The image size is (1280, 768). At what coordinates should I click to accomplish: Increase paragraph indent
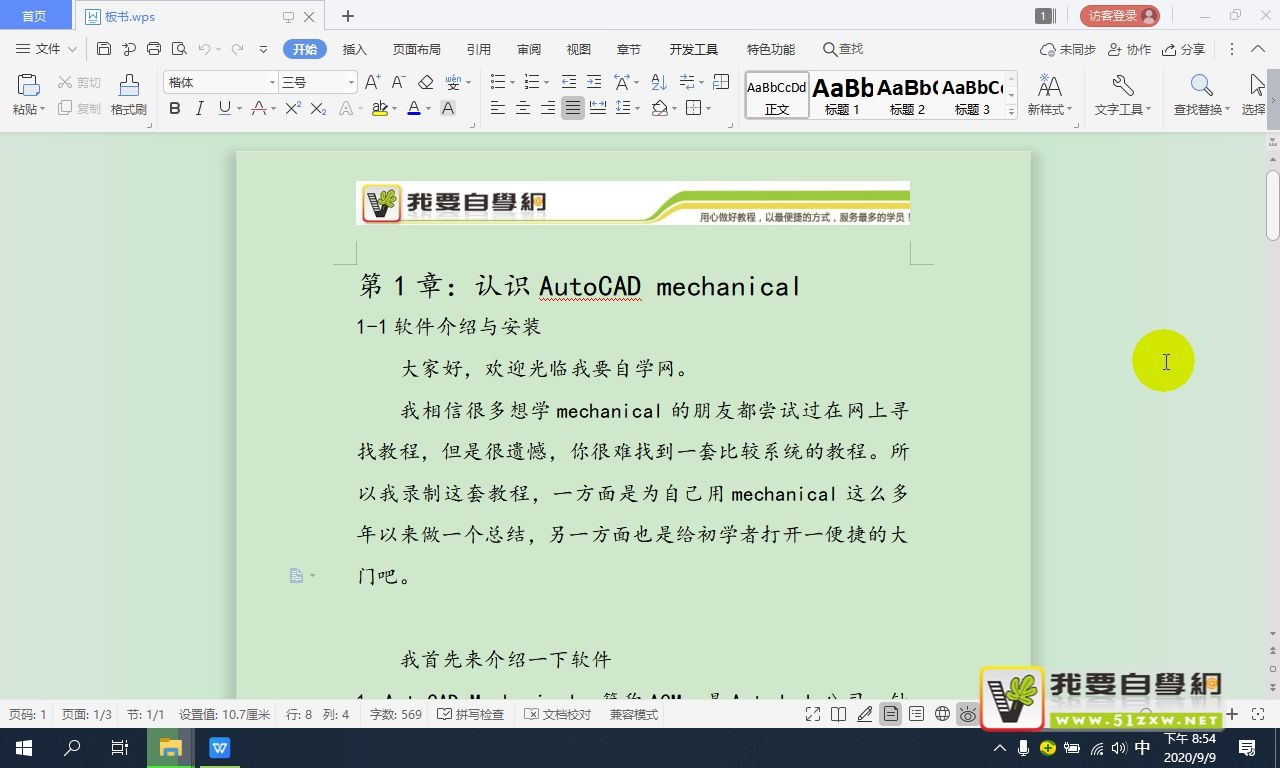coord(594,82)
